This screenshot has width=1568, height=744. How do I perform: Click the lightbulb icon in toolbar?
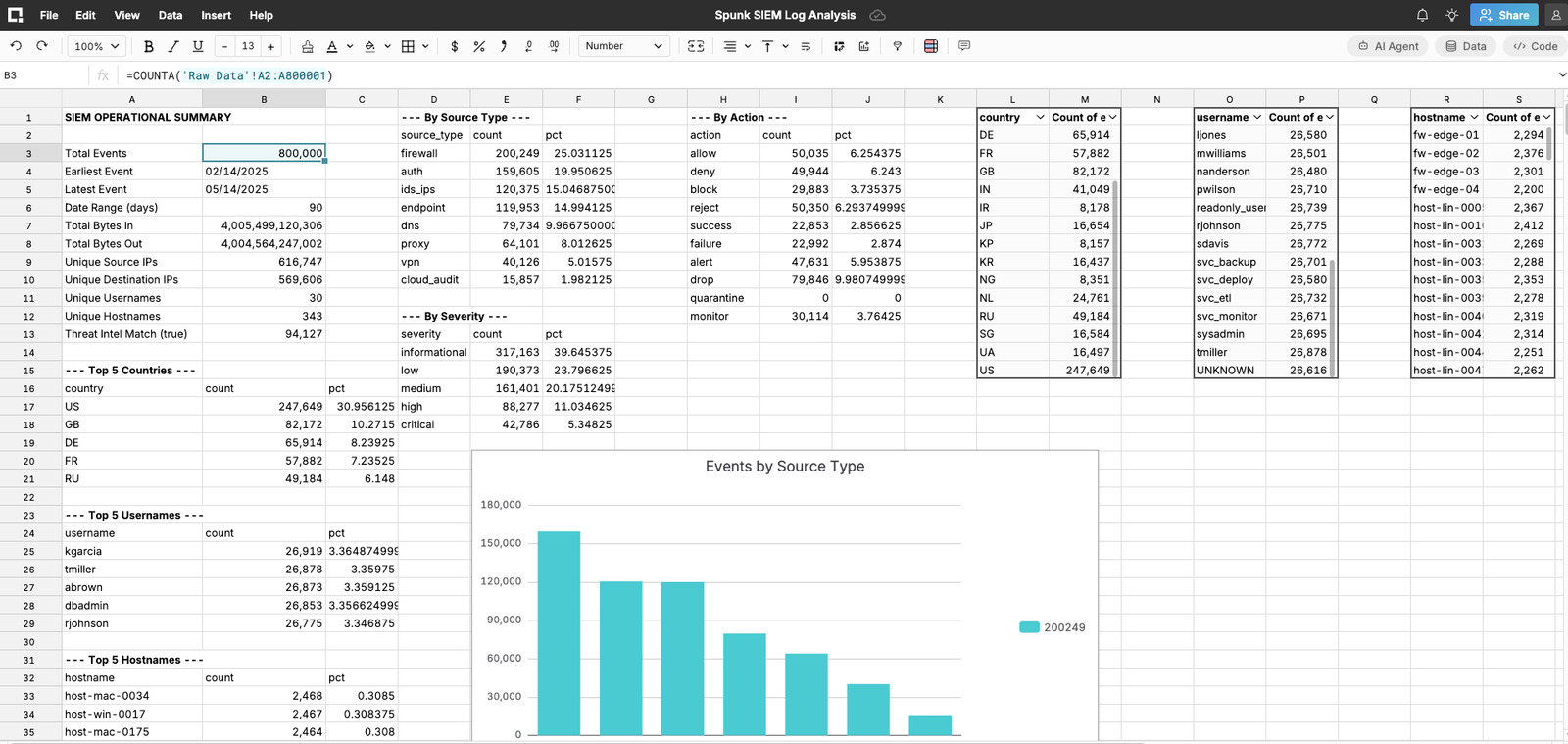(x=897, y=46)
